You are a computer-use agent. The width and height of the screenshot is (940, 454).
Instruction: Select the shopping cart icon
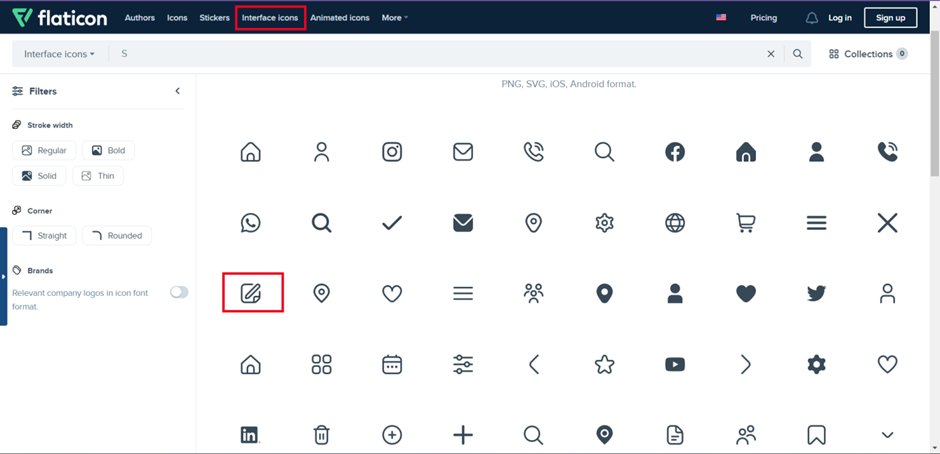[x=745, y=223]
